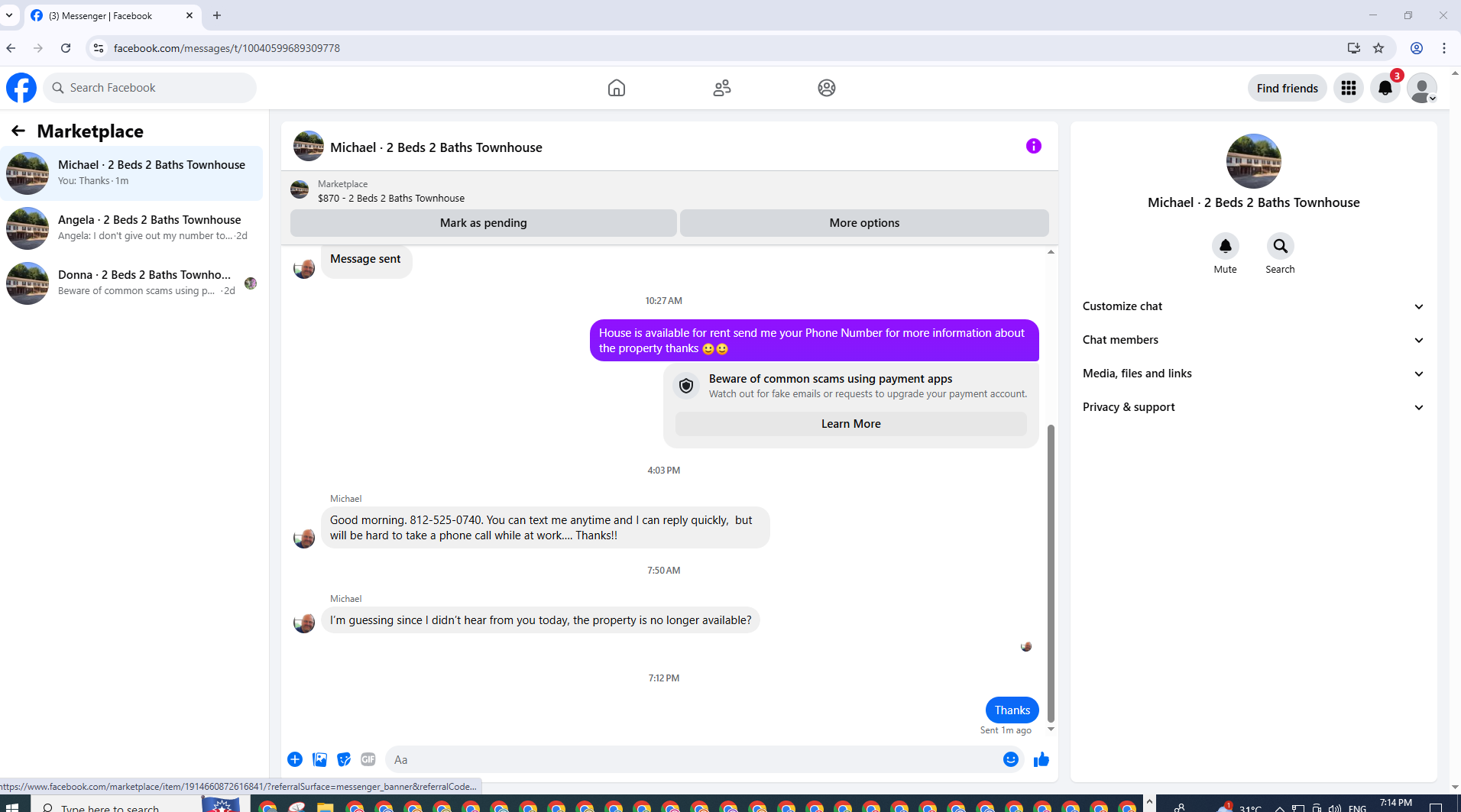Click the blue Thanks message bubble
The image size is (1461, 812).
coord(1012,710)
